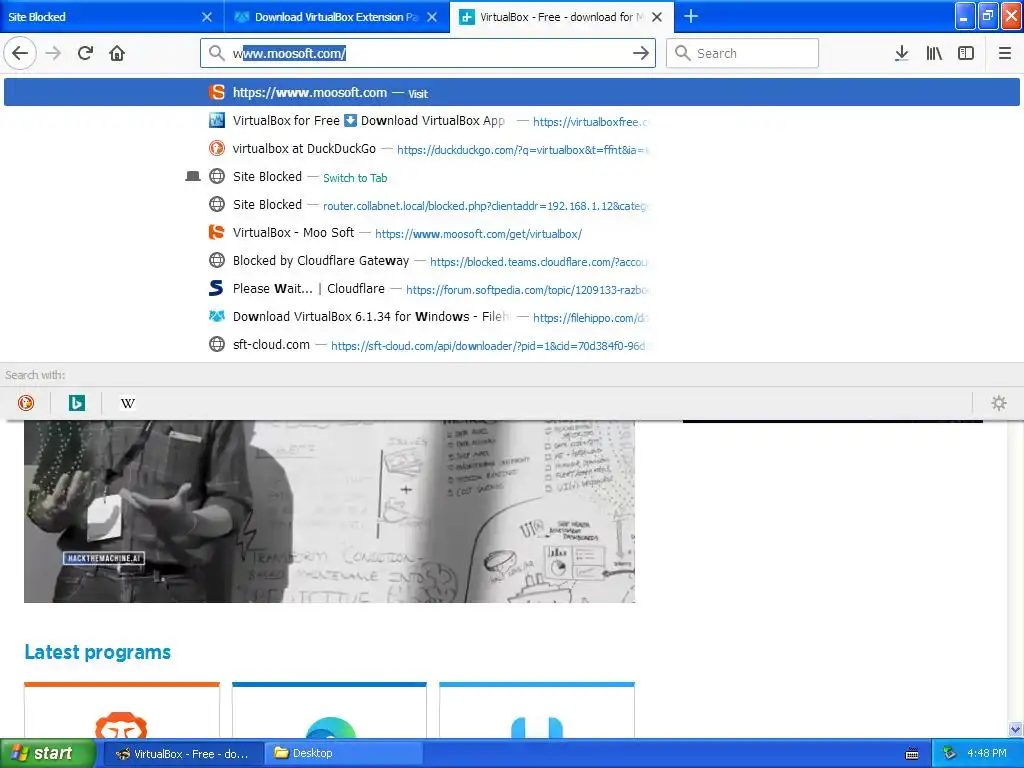Screen dimensions: 1024x768
Task: Choose Please Wait... Cloudflare softpedia suggestion
Action: pos(512,289)
